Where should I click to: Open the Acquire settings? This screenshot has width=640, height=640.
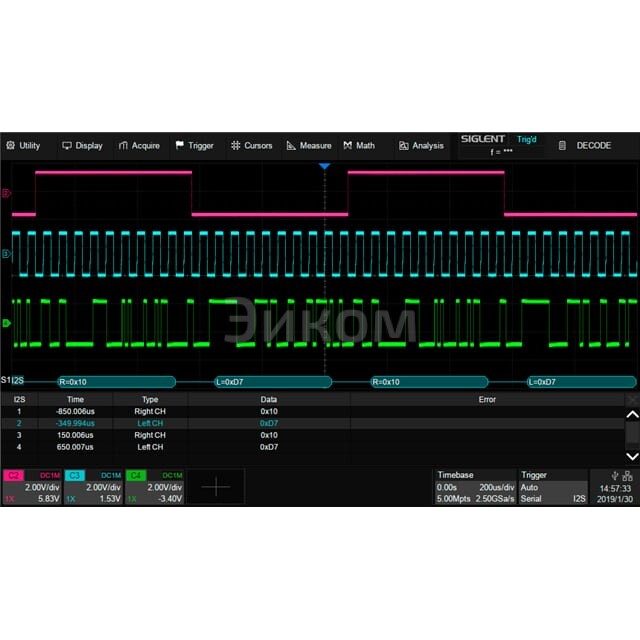click(139, 146)
